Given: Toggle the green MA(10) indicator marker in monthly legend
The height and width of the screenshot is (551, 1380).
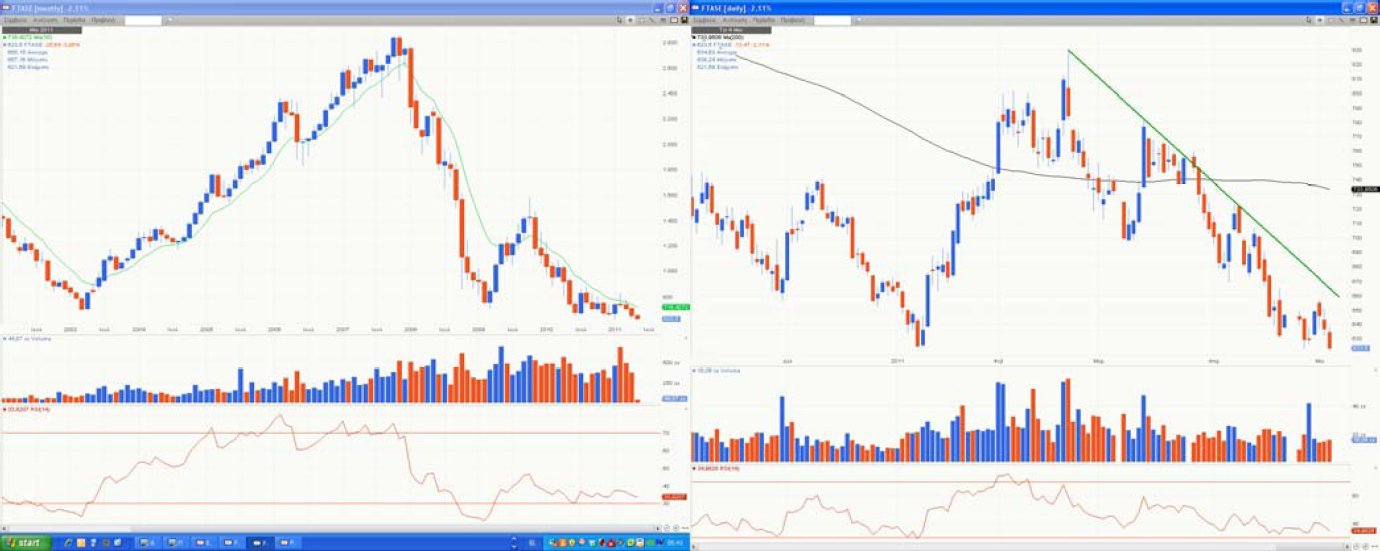Looking at the screenshot, I should (x=4, y=38).
